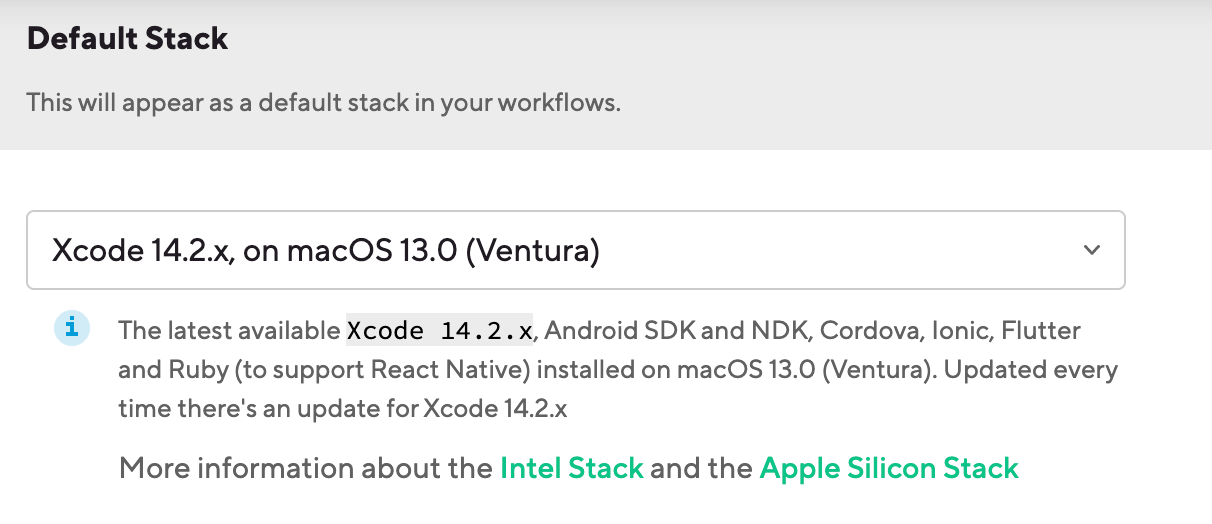Click the 'More information about the' text
1212x524 pixels.
click(x=307, y=468)
